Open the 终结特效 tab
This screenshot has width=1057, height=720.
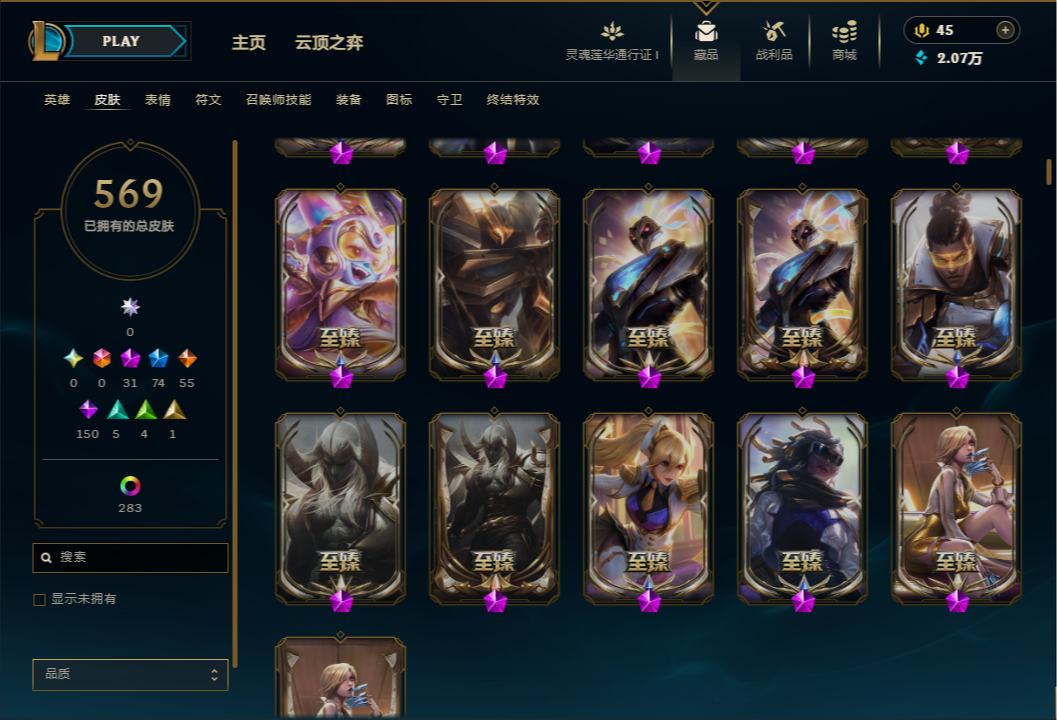coord(513,100)
